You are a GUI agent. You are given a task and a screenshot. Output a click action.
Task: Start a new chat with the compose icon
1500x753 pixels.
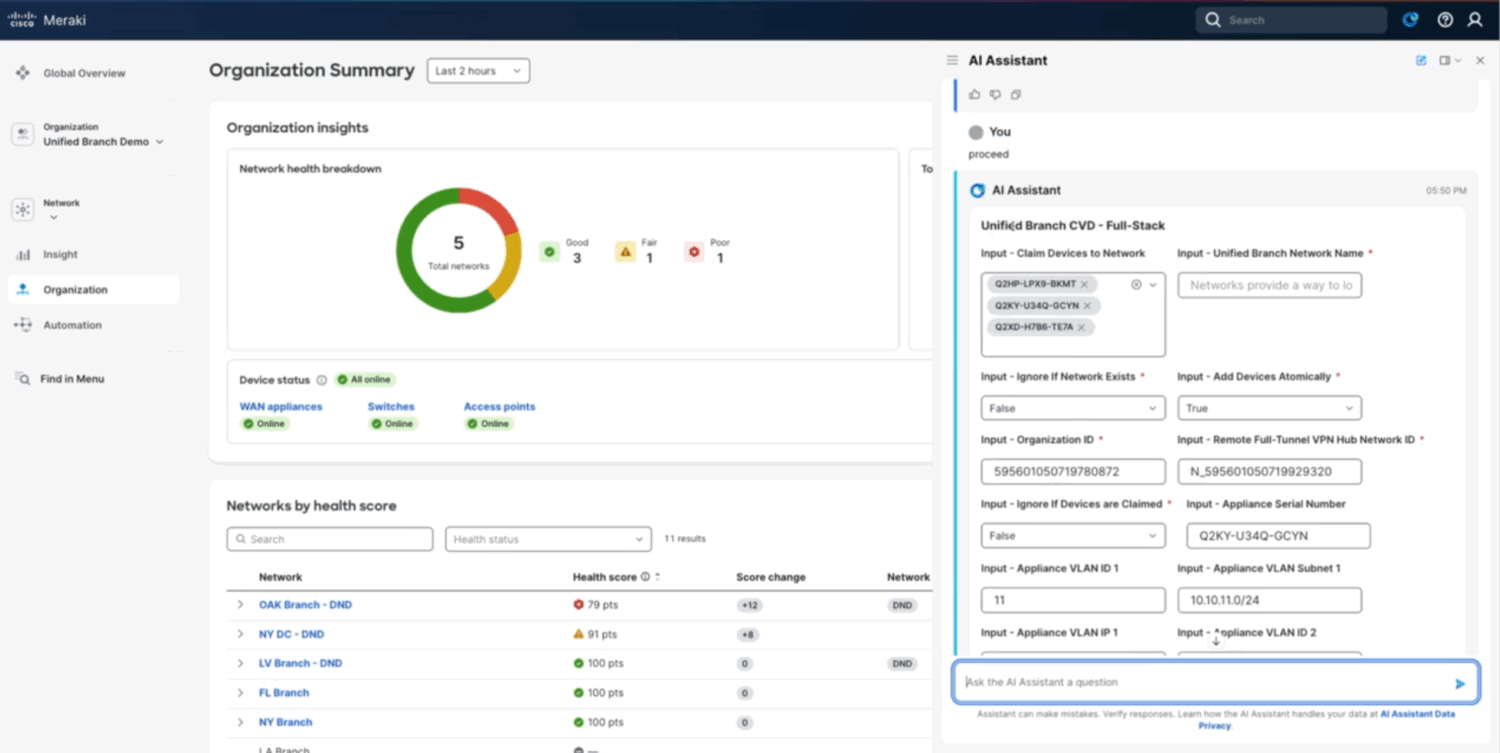tap(1421, 60)
